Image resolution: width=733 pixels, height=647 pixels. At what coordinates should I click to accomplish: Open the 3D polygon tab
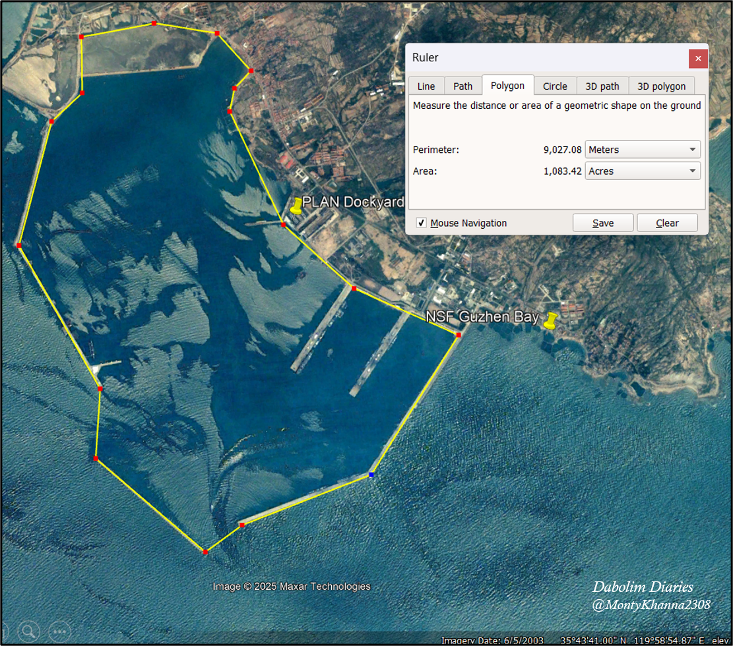[x=662, y=86]
